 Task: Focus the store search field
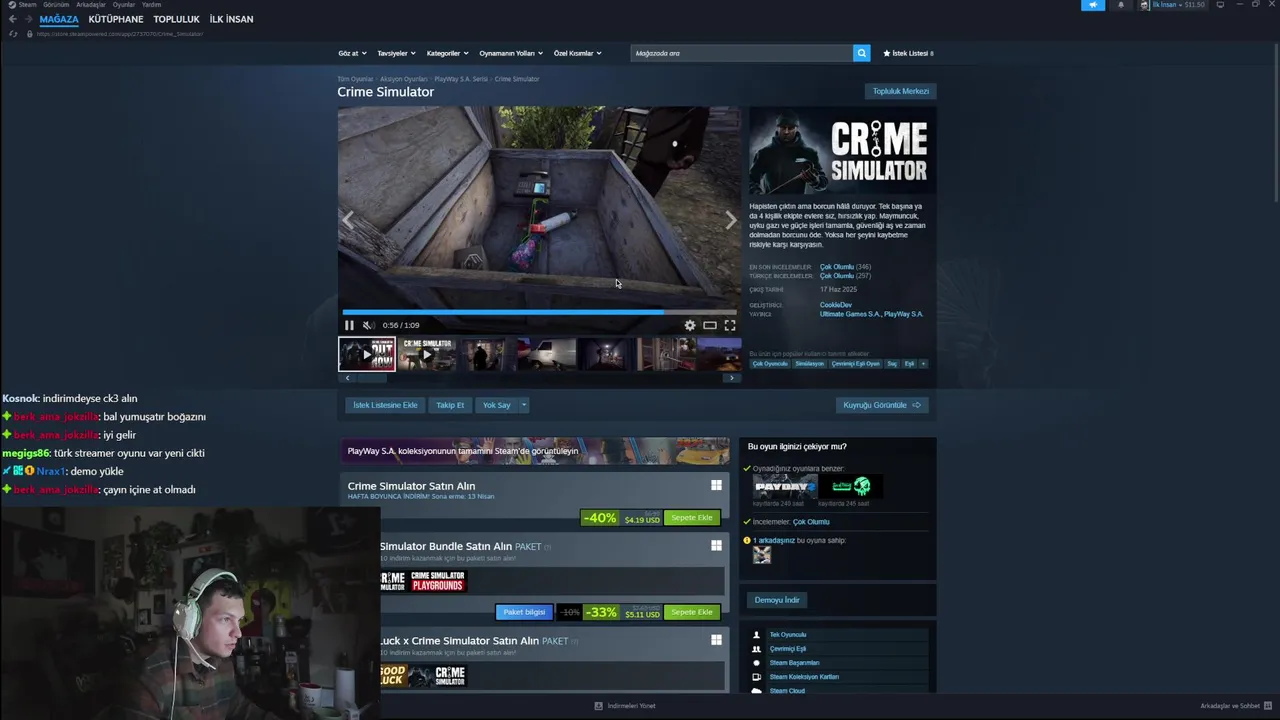[x=741, y=53]
